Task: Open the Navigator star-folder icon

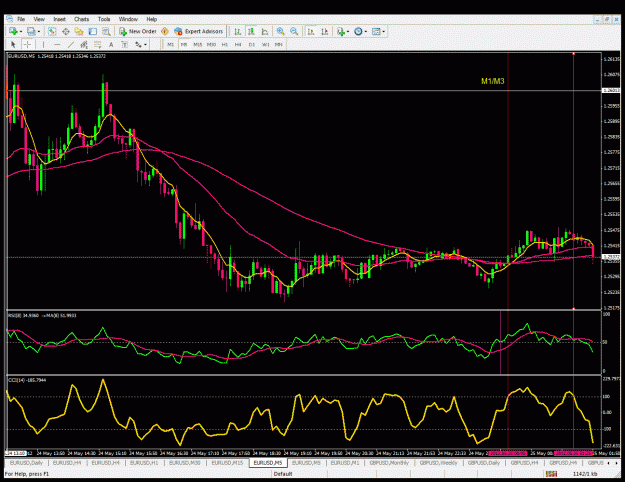Action: pos(79,31)
